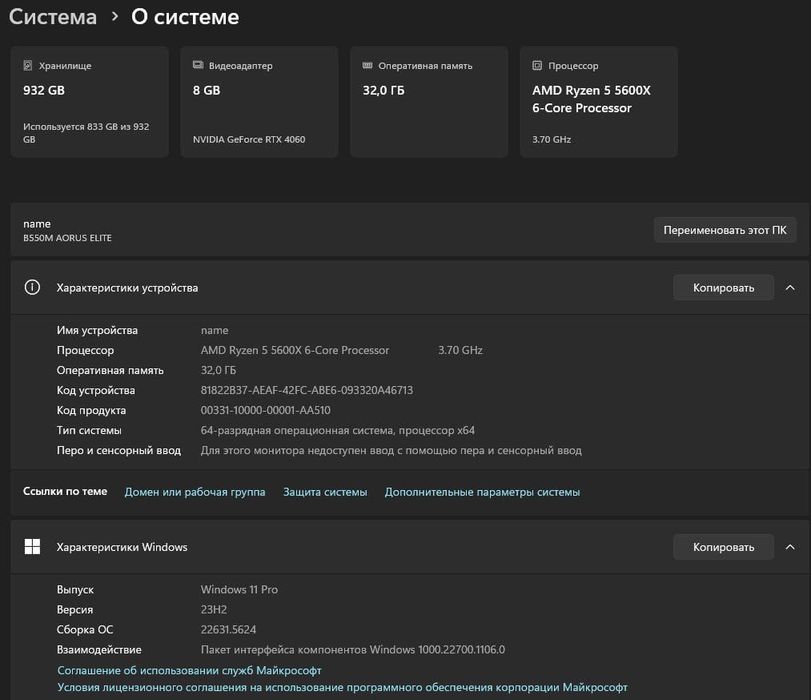This screenshot has height=700, width=811.
Task: Click the Пакет интерфейса компонентов Windows value
Action: [353, 649]
